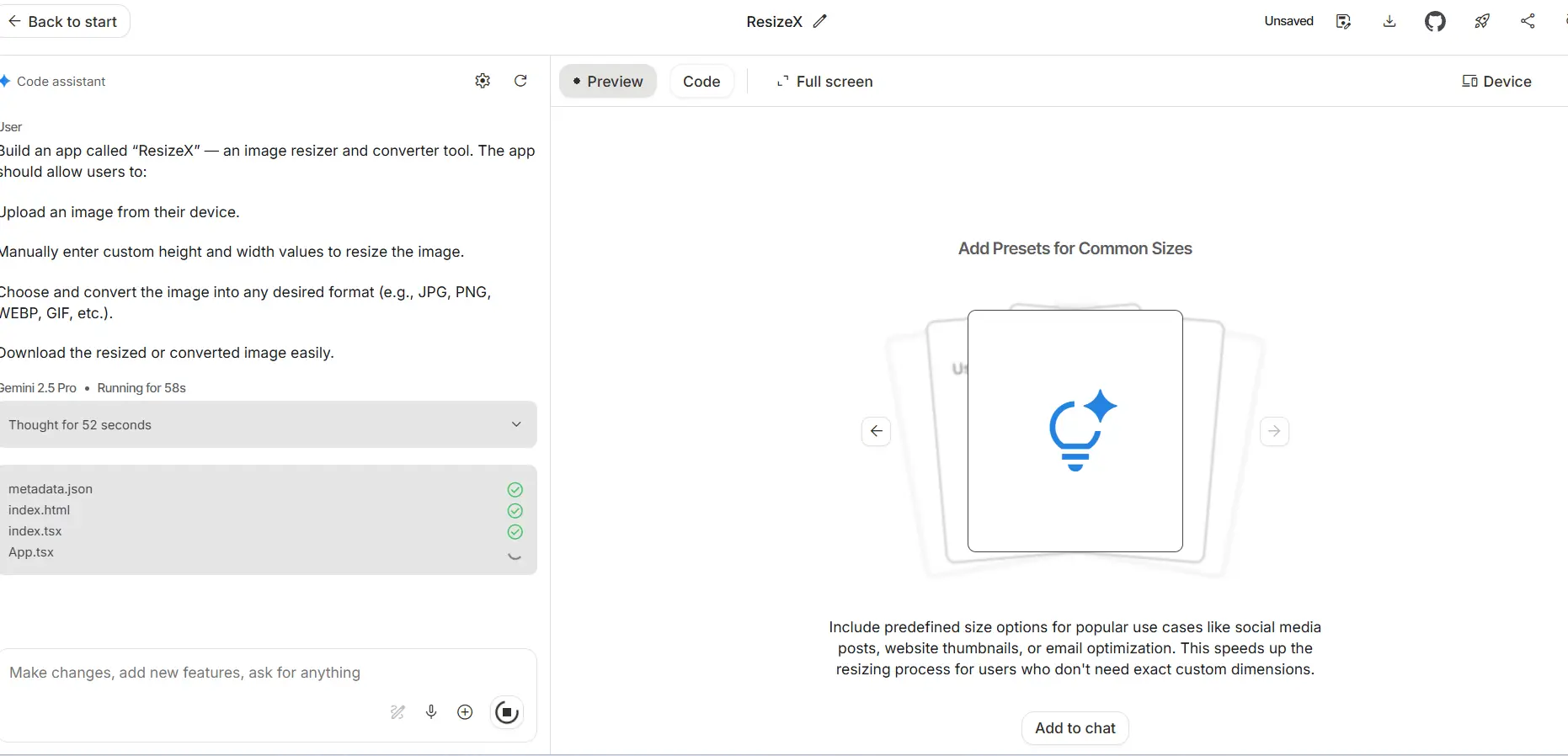The image size is (1568, 756).
Task: Click the reset conversation refresh icon
Action: click(520, 81)
